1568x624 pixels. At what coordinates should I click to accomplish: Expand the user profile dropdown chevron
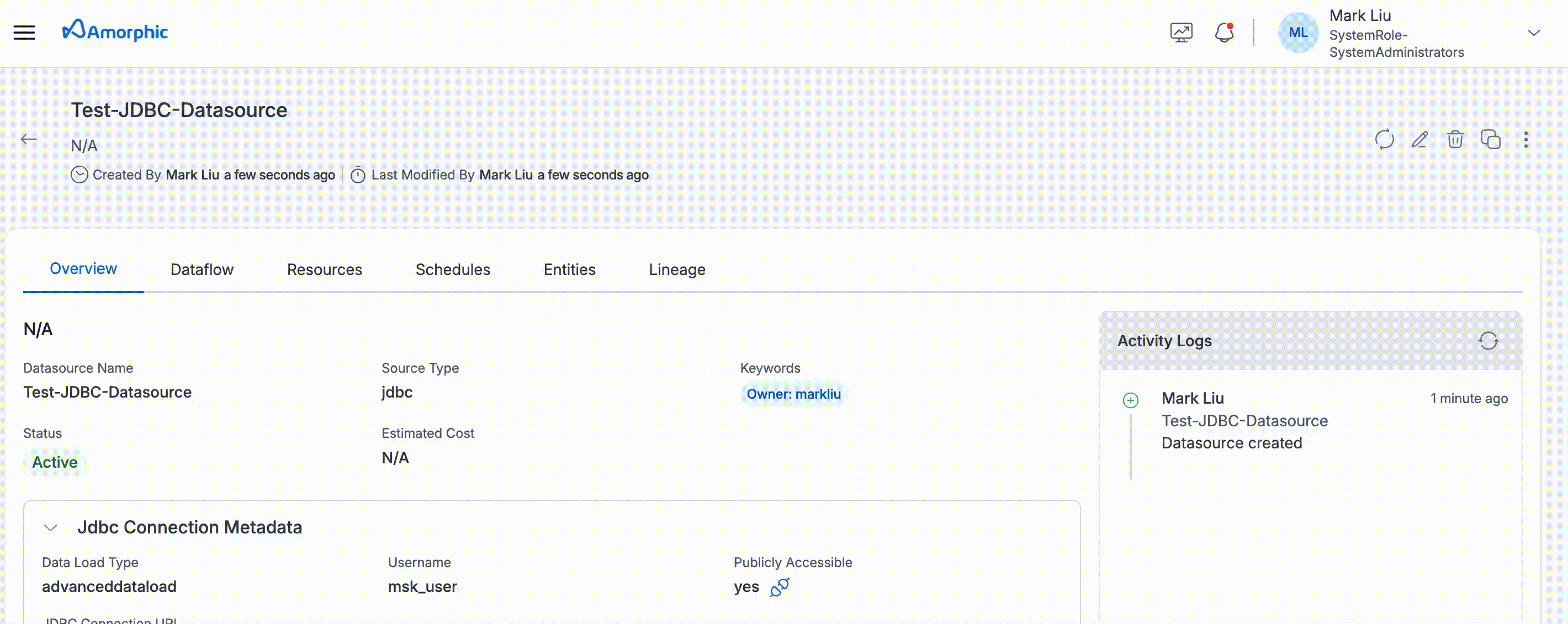click(x=1533, y=33)
